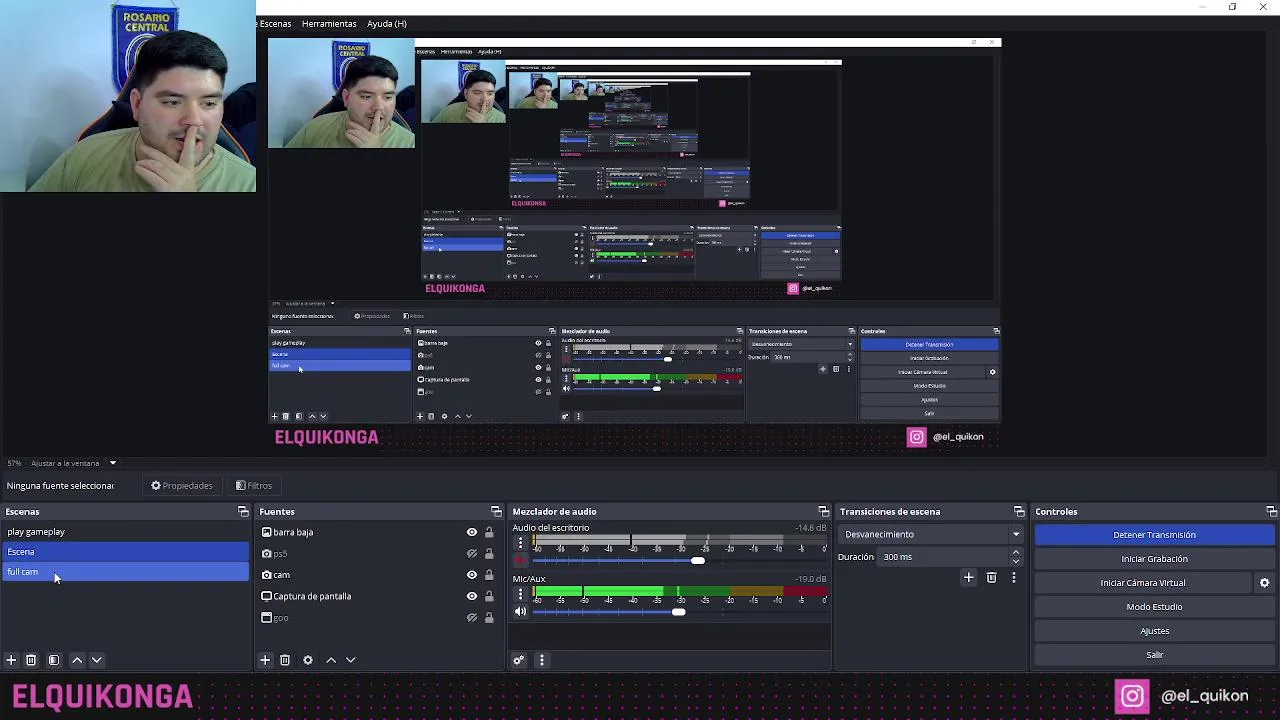Hide the cam source
The image size is (1280, 720).
click(x=472, y=575)
